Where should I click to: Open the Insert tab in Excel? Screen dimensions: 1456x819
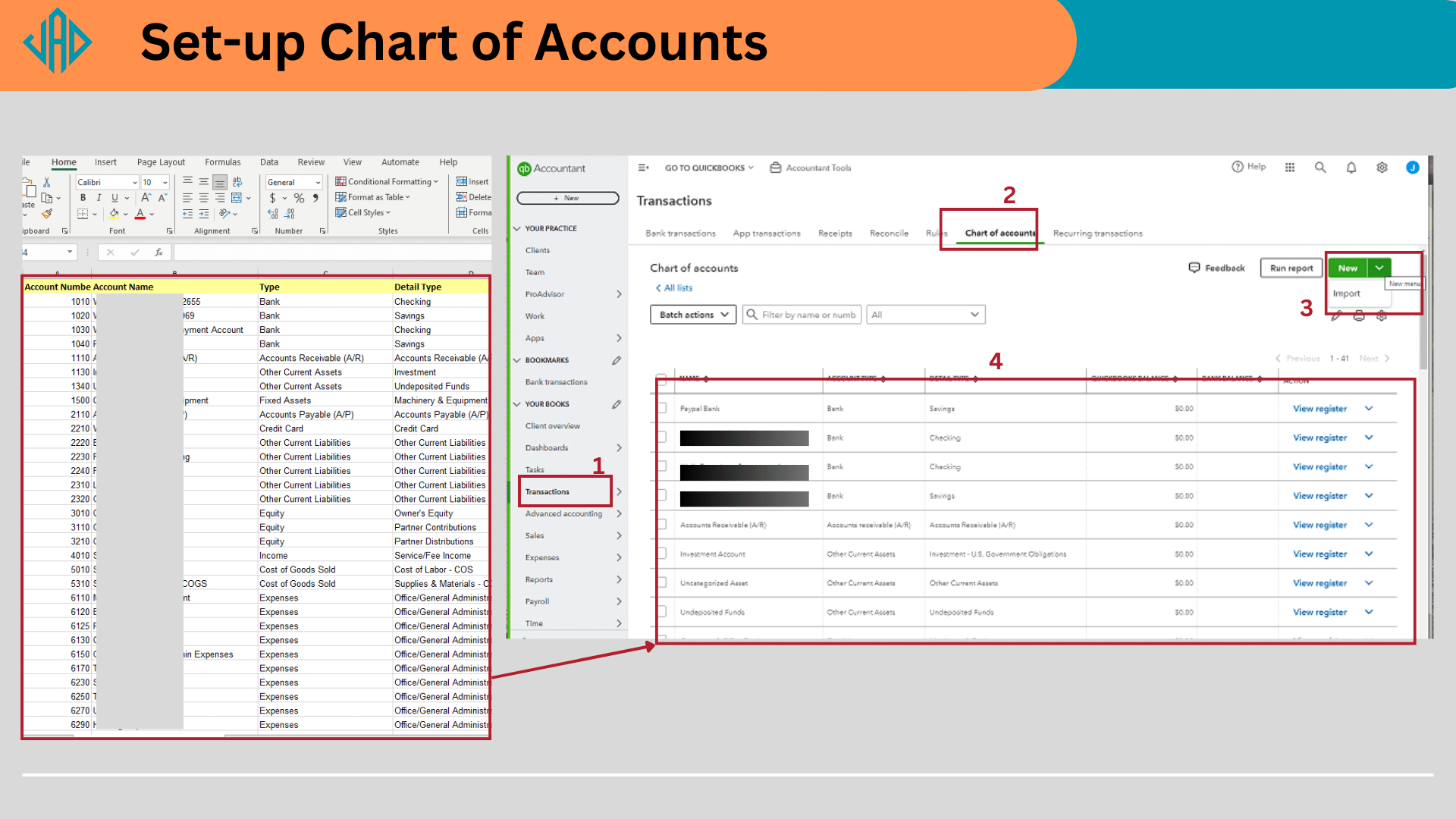(105, 162)
